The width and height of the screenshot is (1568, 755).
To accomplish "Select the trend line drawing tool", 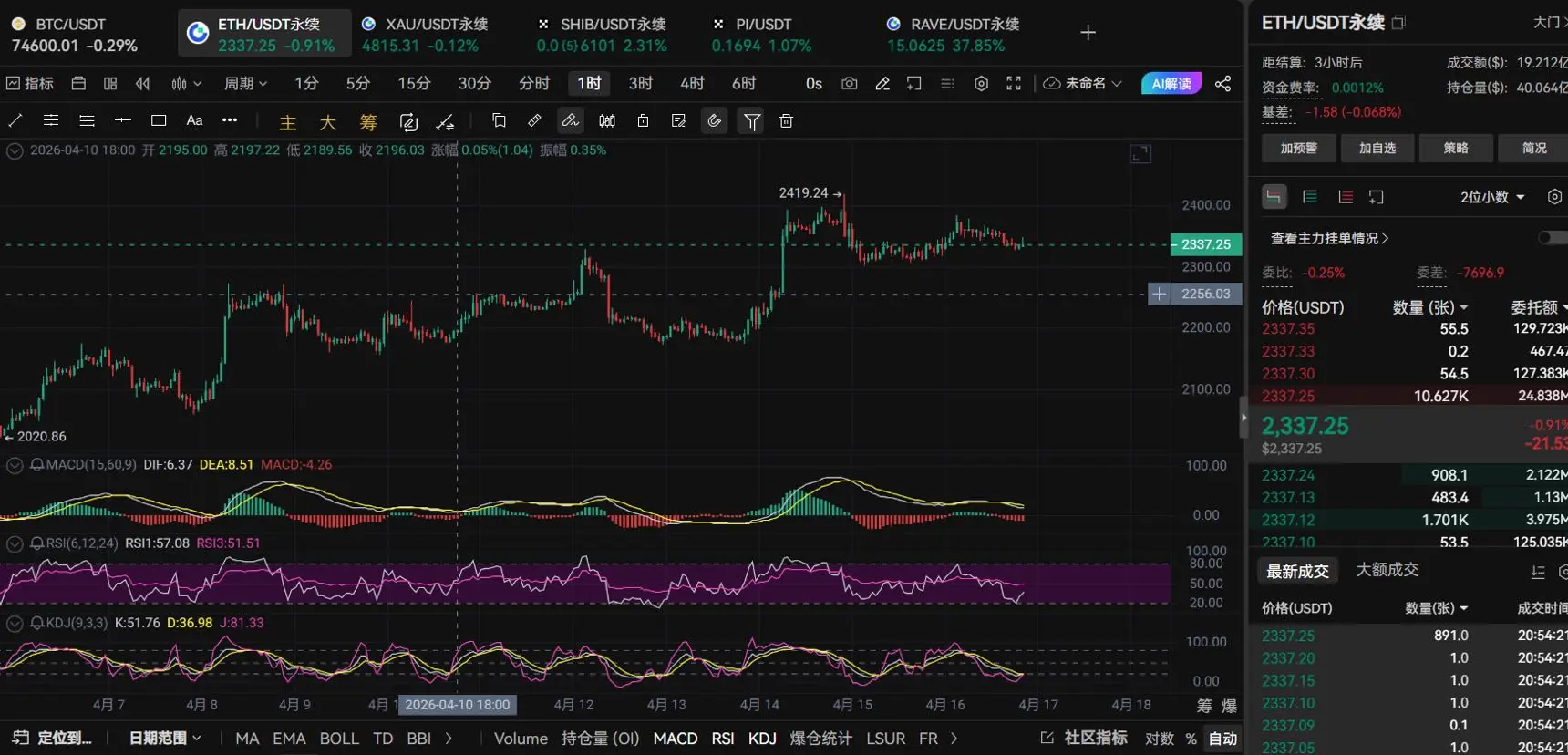I will pos(15,120).
